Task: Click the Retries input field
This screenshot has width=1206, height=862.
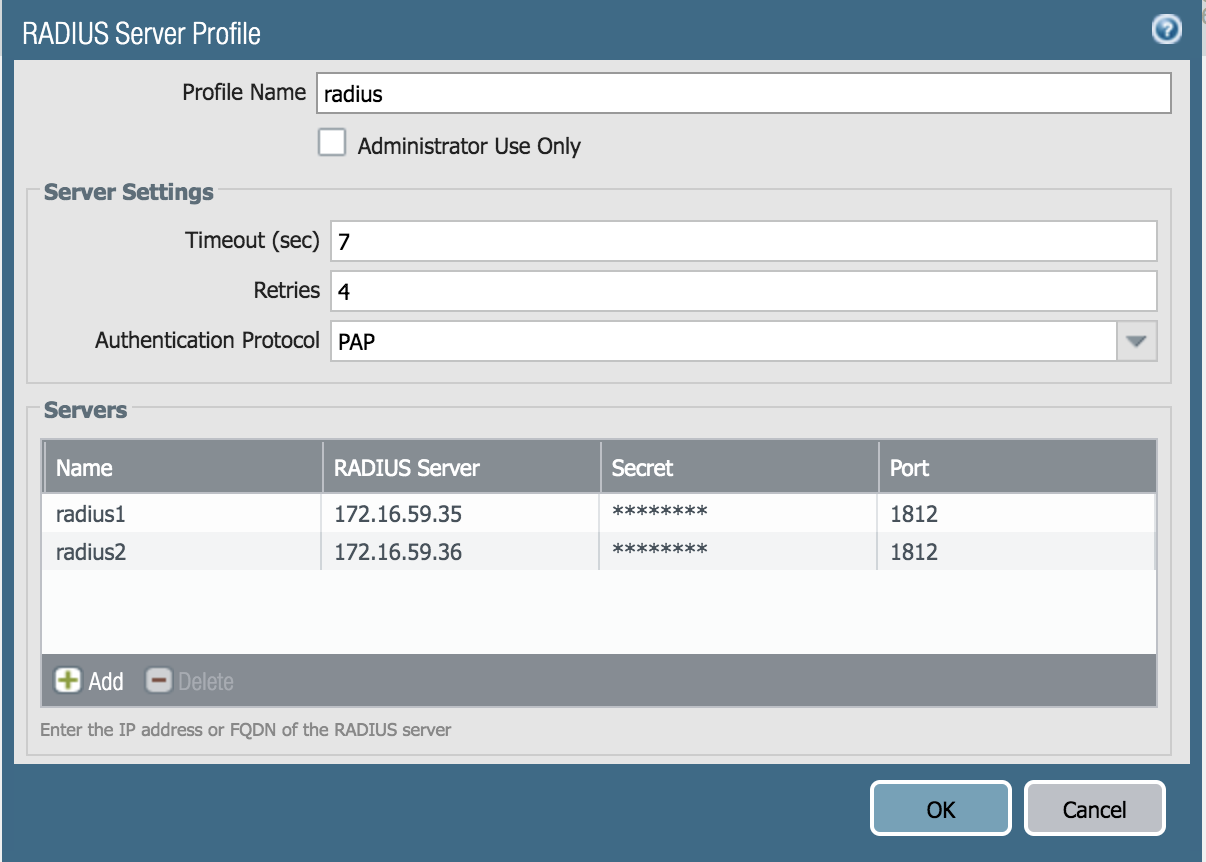Action: [x=742, y=291]
